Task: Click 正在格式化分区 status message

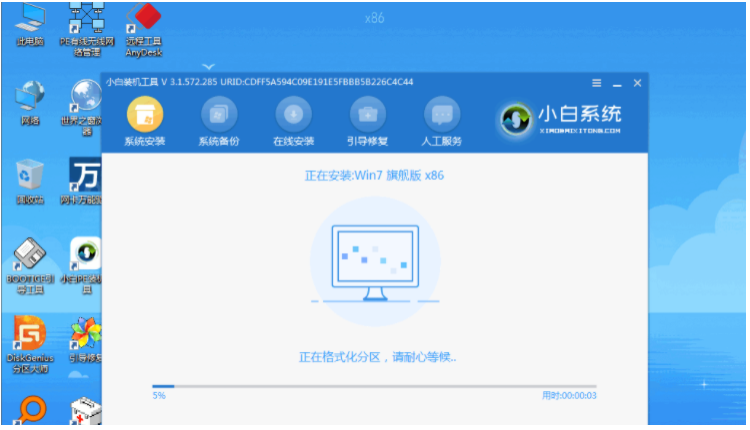Action: [377, 357]
